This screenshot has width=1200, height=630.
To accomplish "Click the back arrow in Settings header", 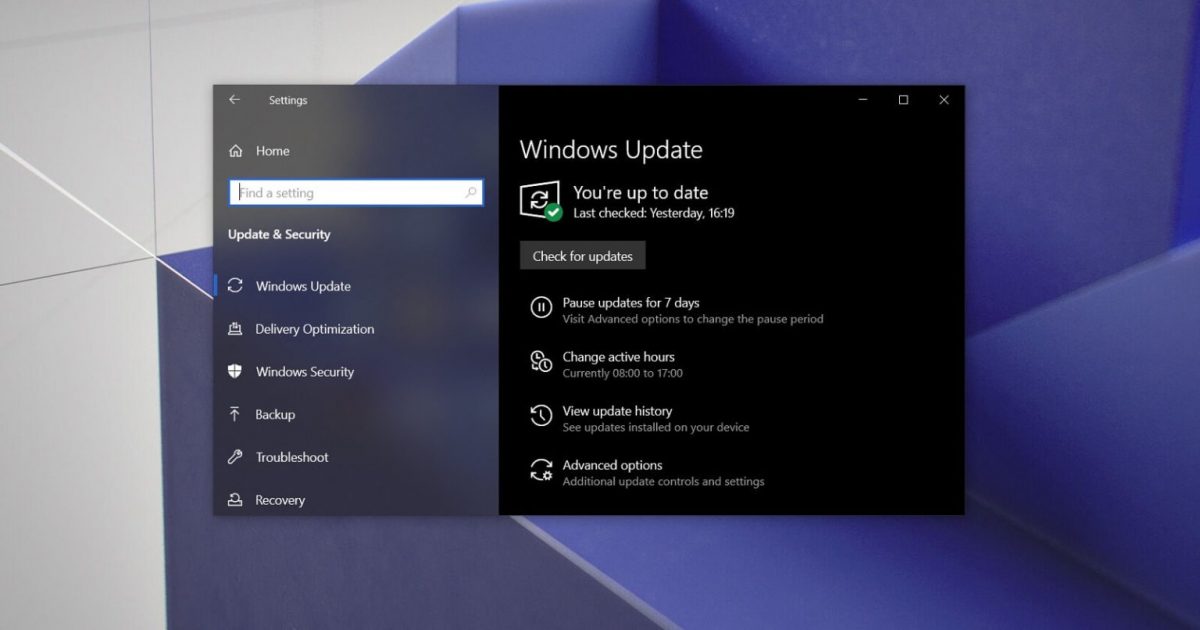I will point(234,100).
